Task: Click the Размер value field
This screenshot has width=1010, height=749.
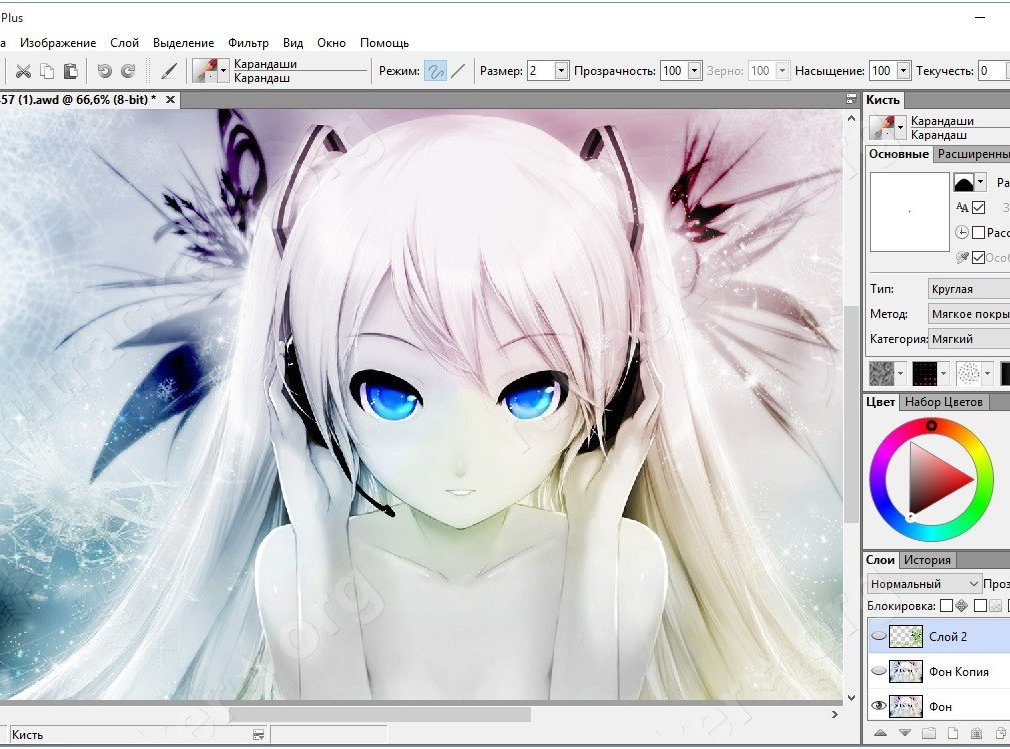Action: pos(541,71)
